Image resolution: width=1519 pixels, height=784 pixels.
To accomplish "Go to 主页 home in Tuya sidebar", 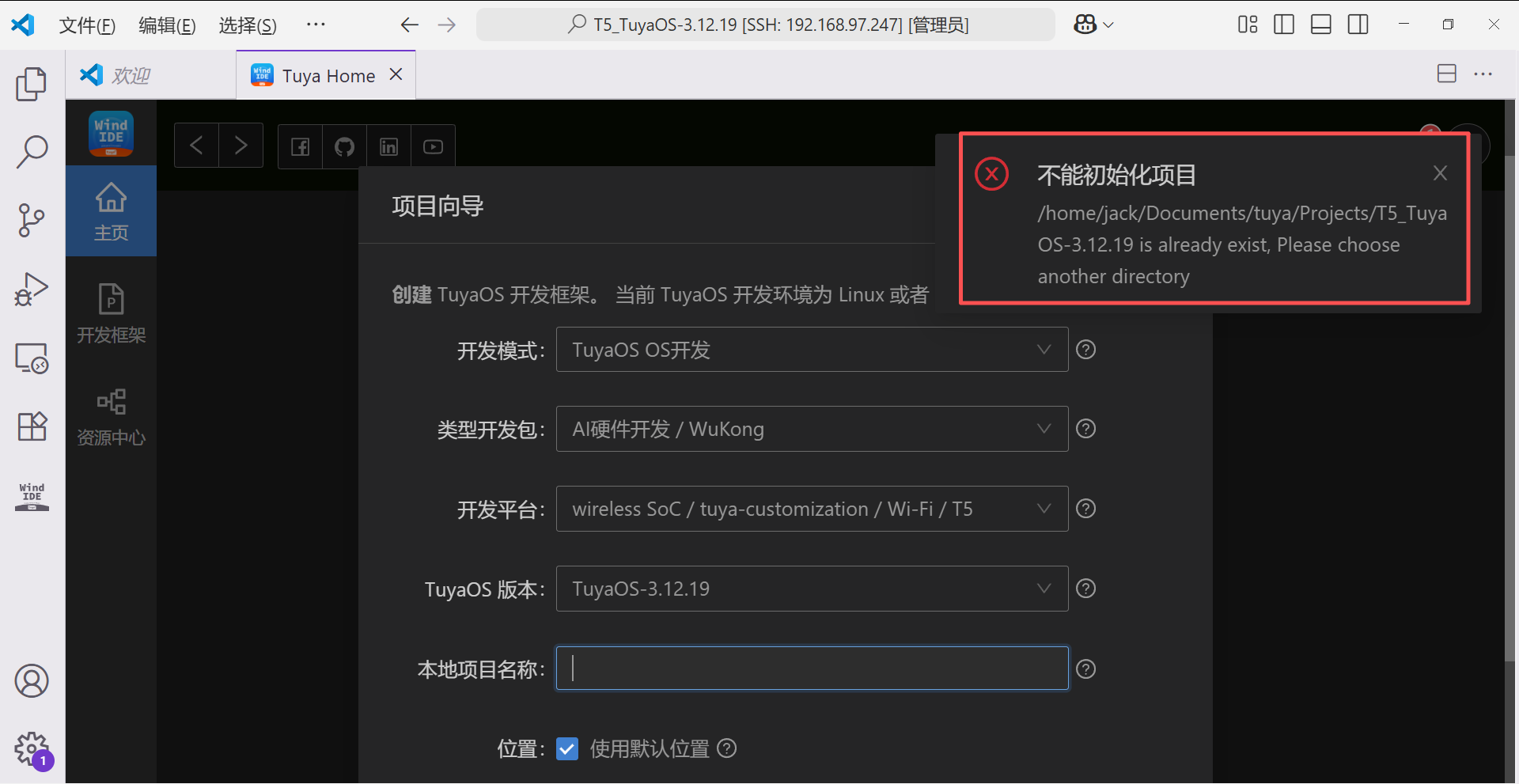I will (111, 211).
